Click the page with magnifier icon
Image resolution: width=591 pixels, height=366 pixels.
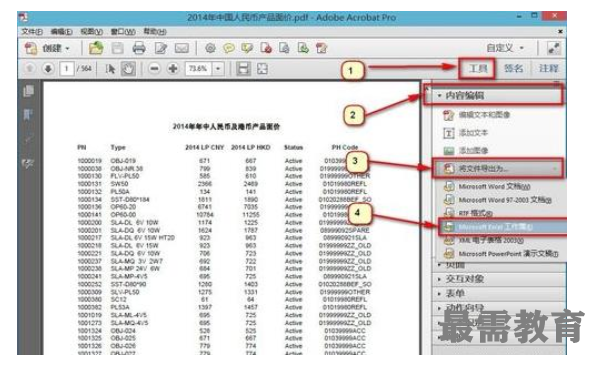[x=285, y=48]
